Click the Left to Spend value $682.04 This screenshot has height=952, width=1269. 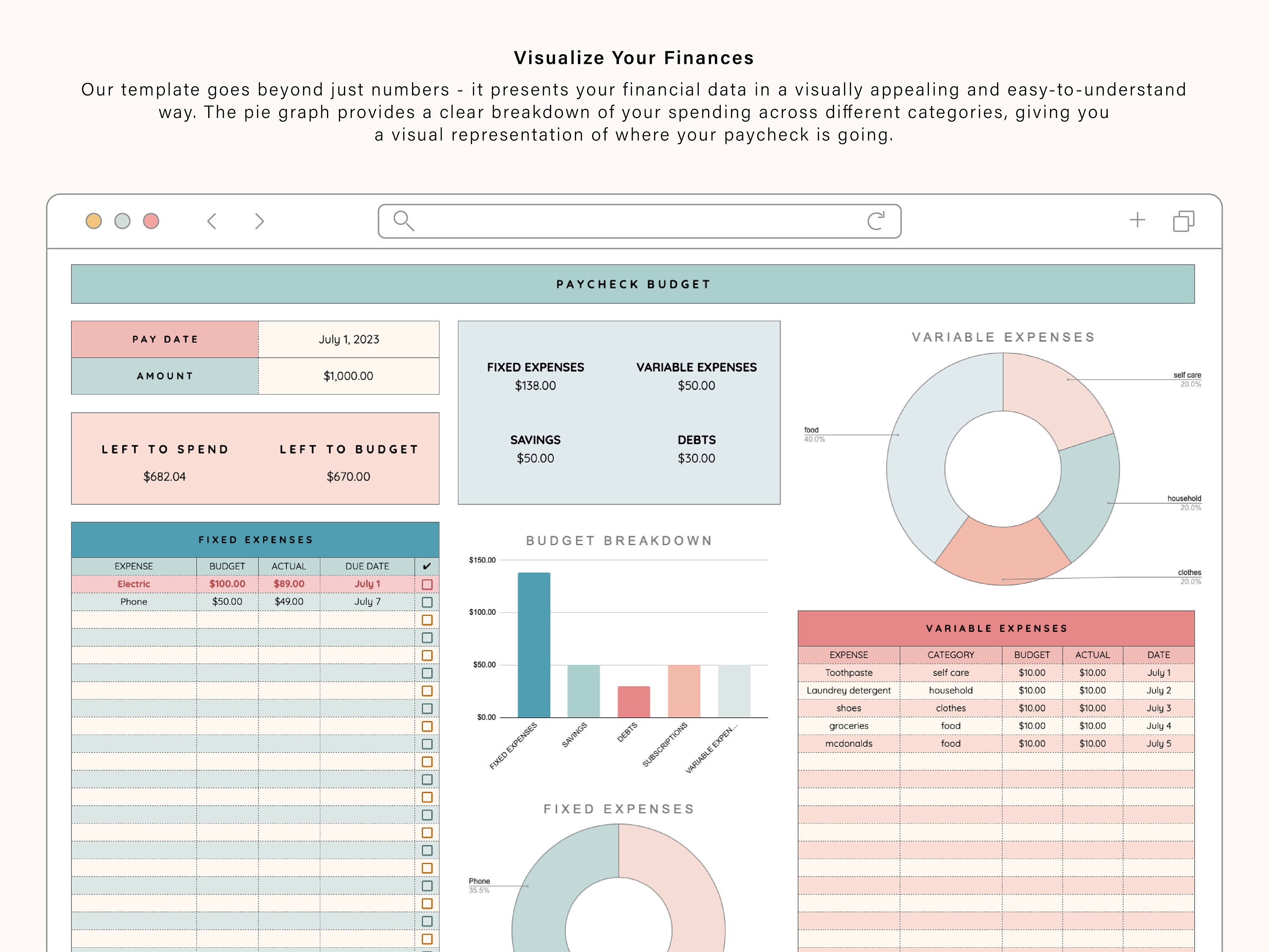pyautogui.click(x=165, y=476)
